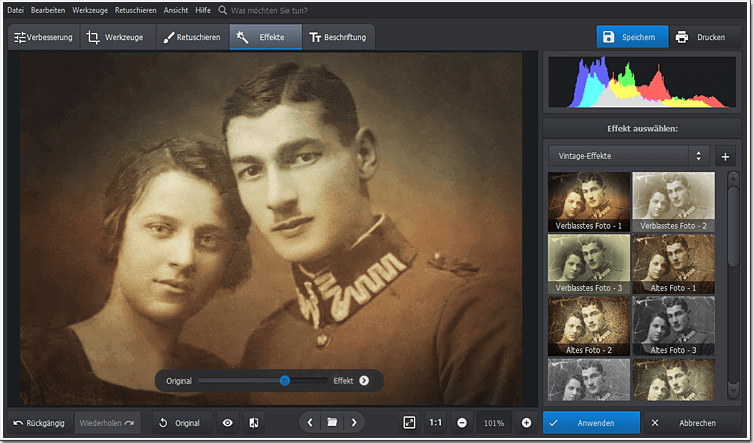This screenshot has width=754, height=443.
Task: Click the 101% zoom value field
Action: pos(494,423)
